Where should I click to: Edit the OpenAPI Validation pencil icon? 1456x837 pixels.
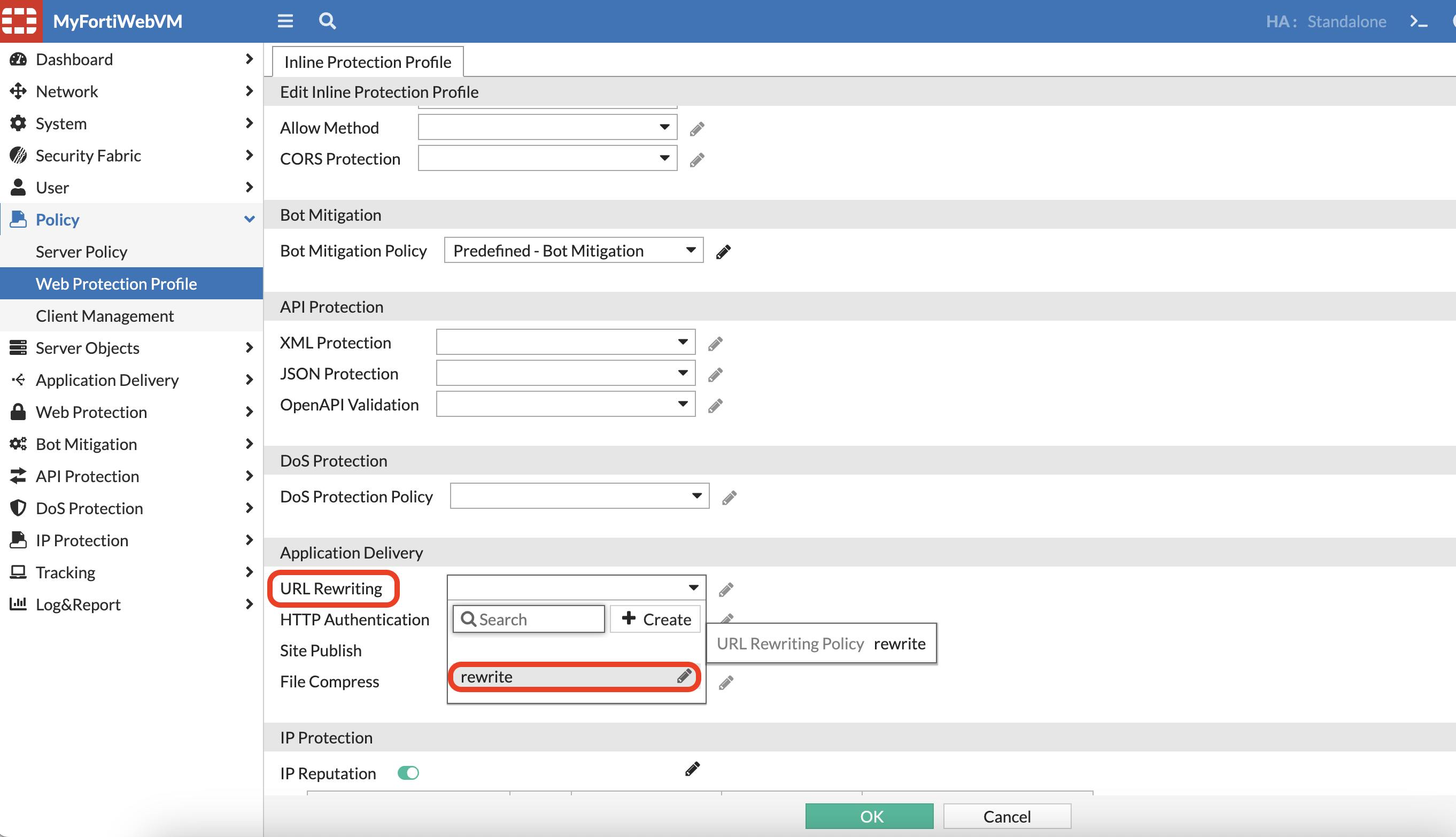tap(715, 405)
